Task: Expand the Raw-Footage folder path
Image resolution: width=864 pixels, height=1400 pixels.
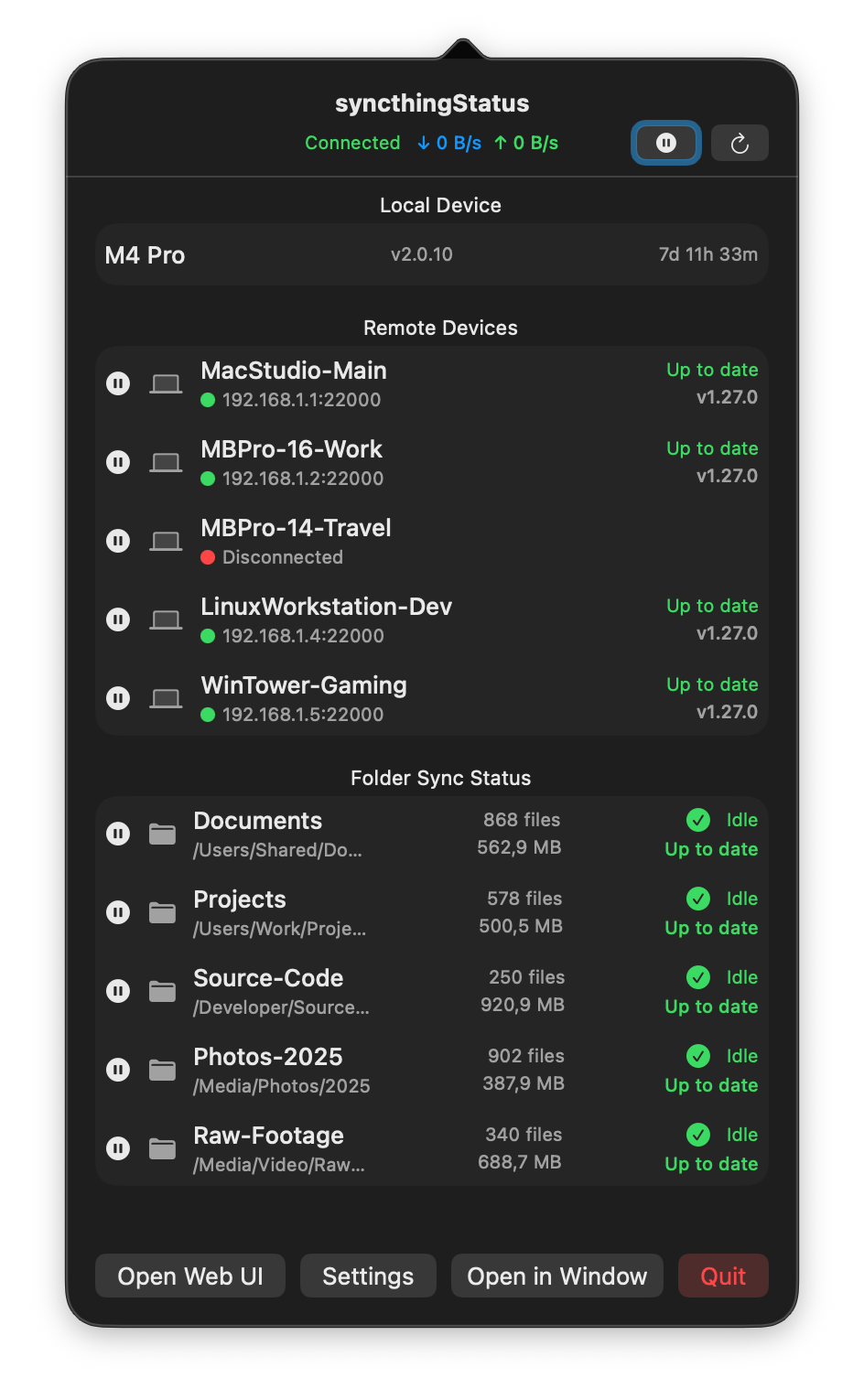Action: point(277,1165)
